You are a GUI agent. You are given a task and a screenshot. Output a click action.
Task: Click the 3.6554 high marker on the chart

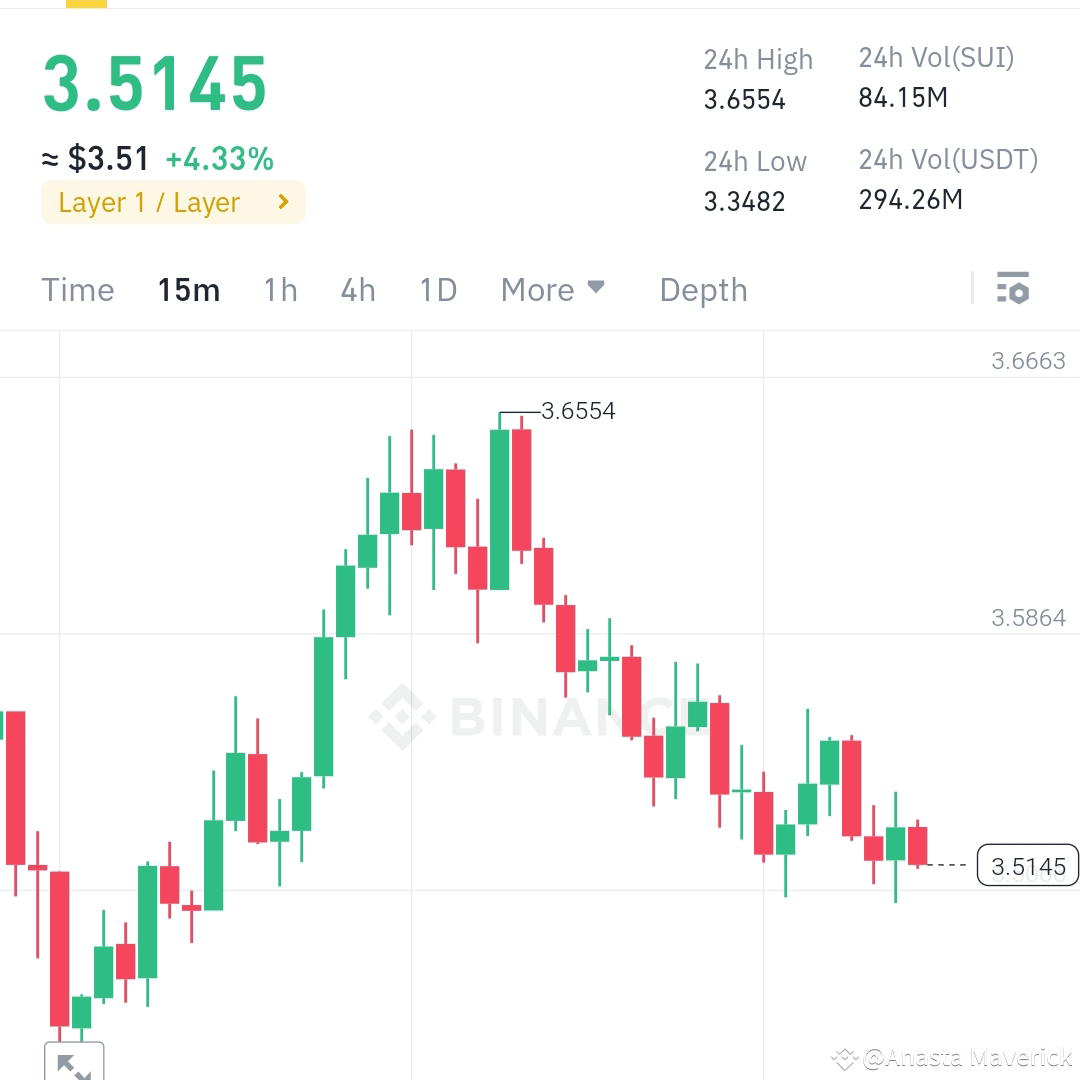[x=578, y=411]
